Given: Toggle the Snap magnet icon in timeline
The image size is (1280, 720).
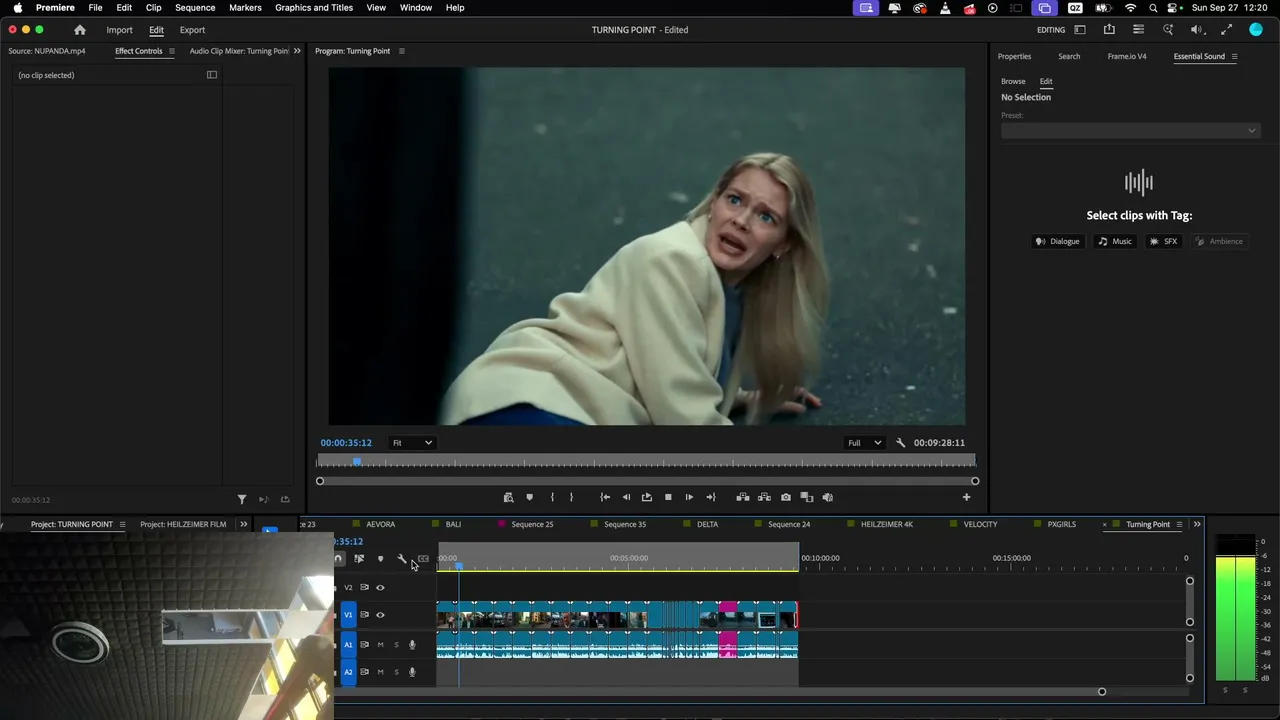Looking at the screenshot, I should (x=338, y=559).
